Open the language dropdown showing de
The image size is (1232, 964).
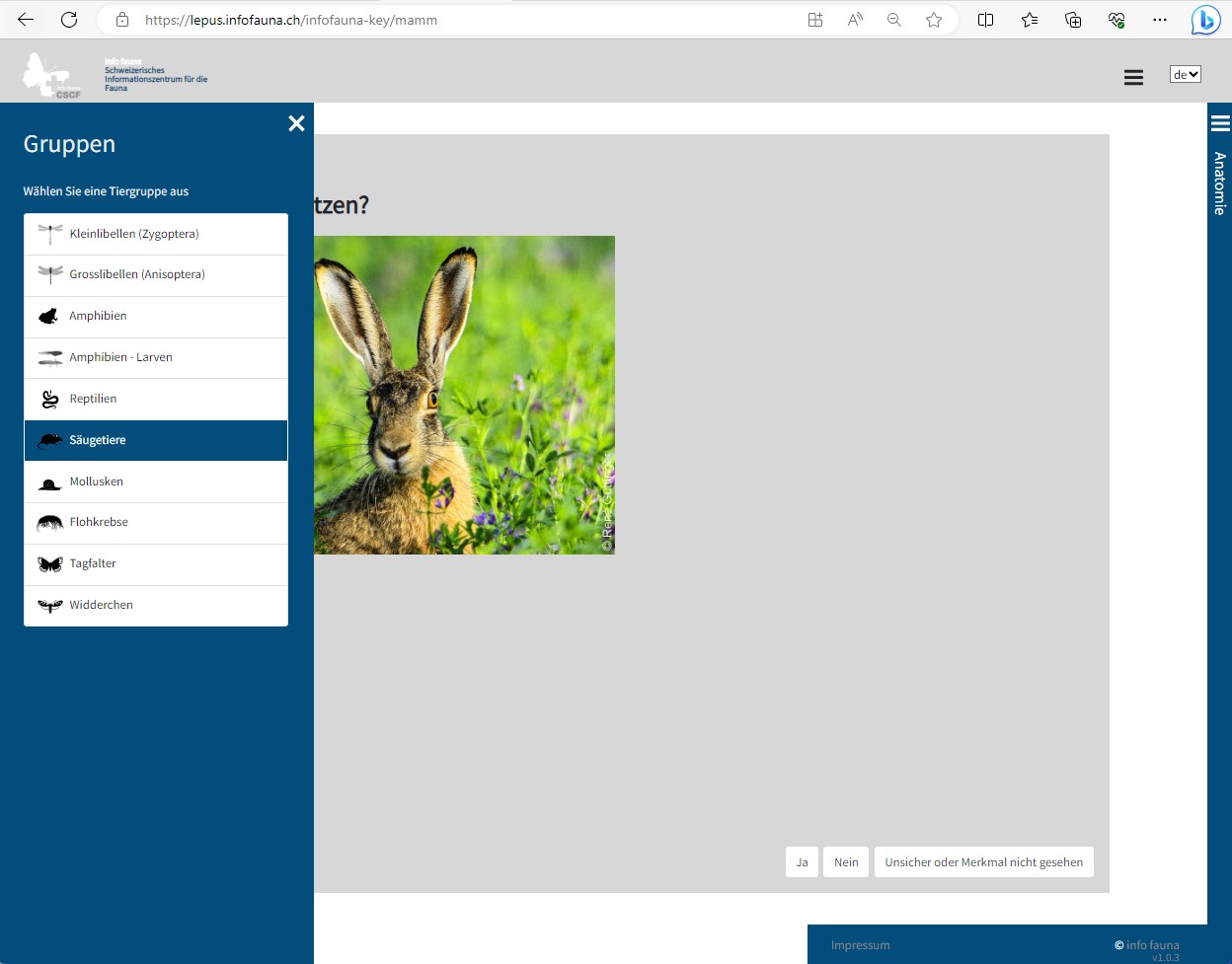pos(1185,75)
